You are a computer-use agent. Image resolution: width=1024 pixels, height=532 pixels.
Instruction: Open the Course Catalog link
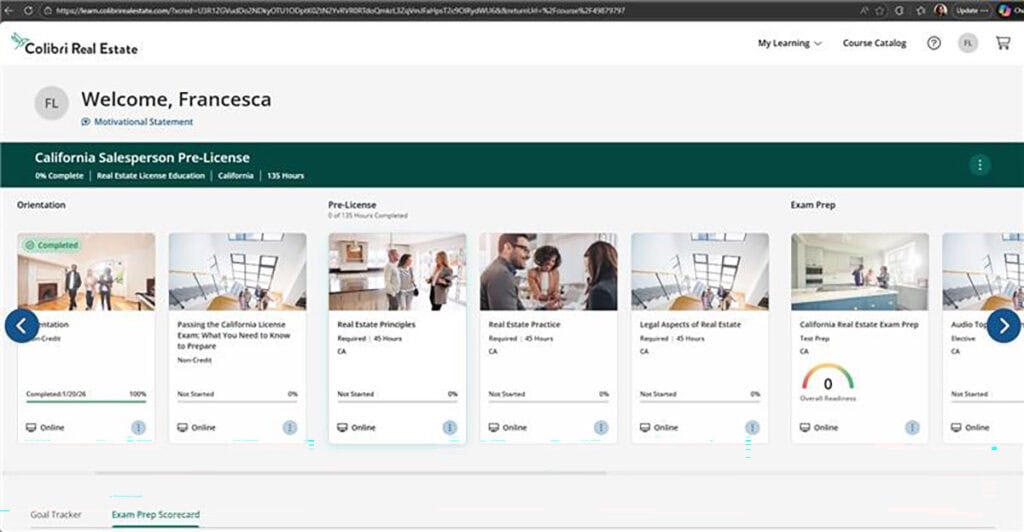[x=874, y=43]
